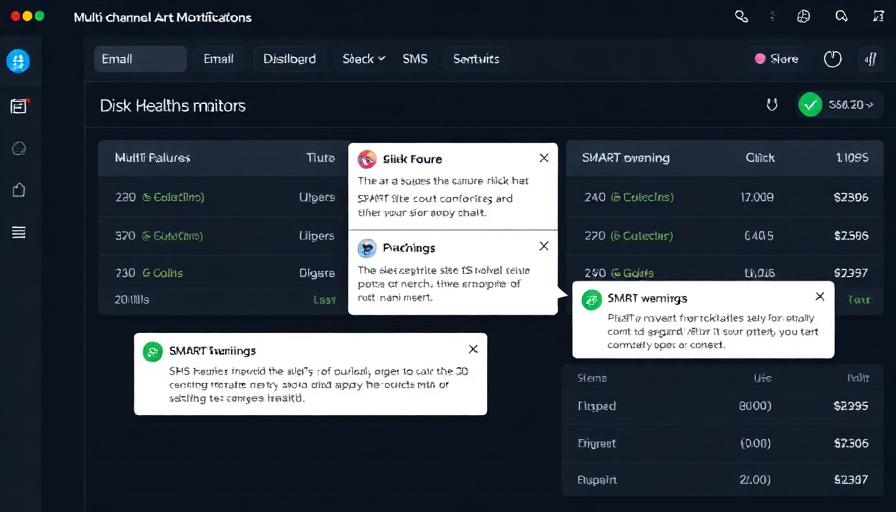Click green icon on SMART wemirgs popup

[x=591, y=300]
